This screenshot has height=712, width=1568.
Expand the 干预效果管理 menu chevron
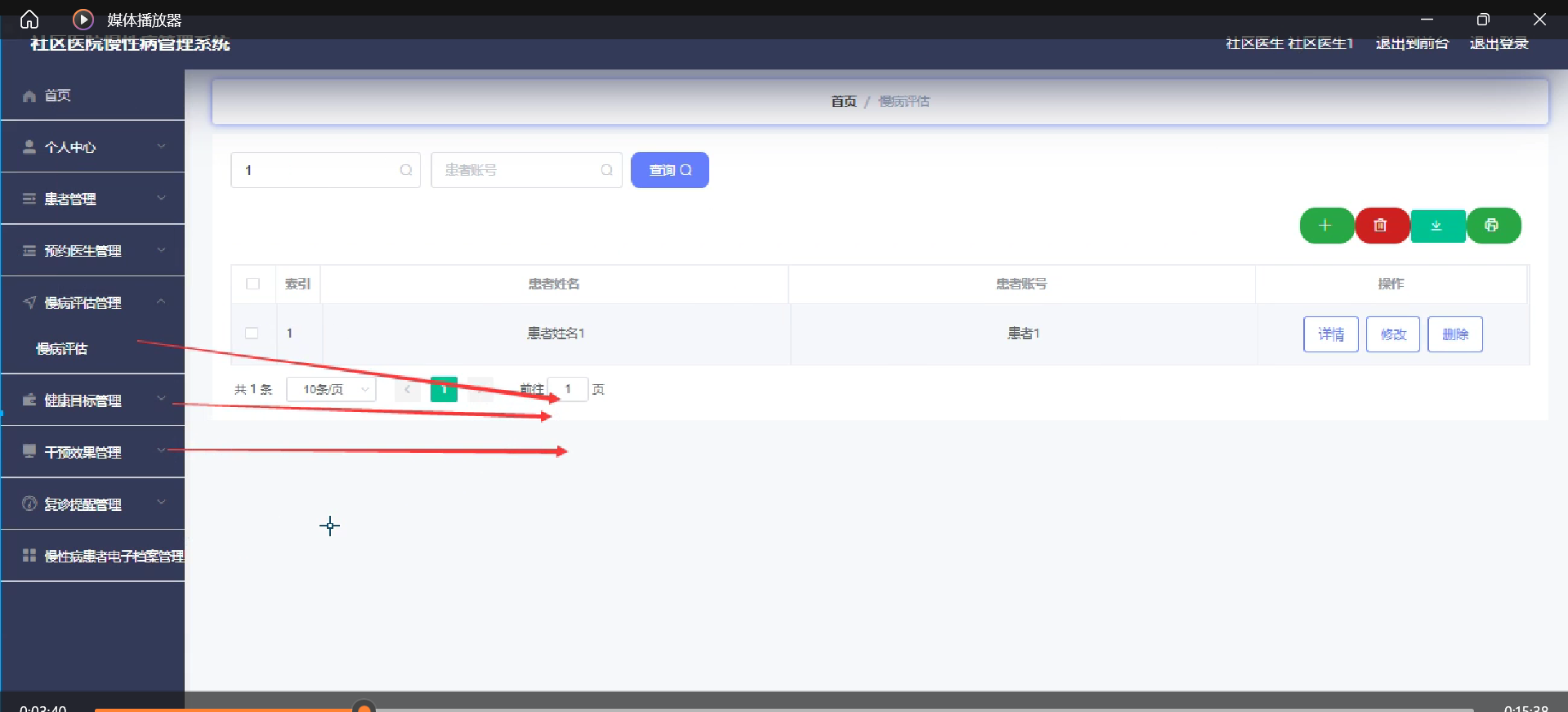click(161, 450)
